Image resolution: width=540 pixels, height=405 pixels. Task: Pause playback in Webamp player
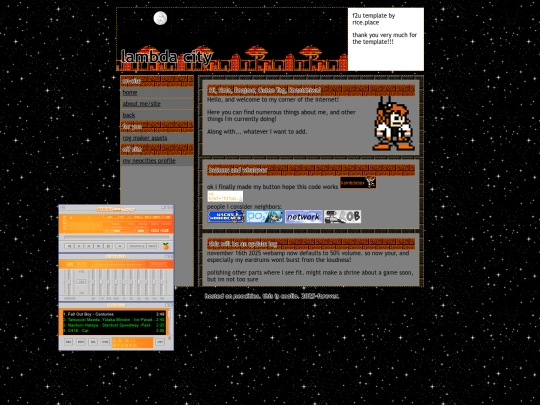point(89,246)
